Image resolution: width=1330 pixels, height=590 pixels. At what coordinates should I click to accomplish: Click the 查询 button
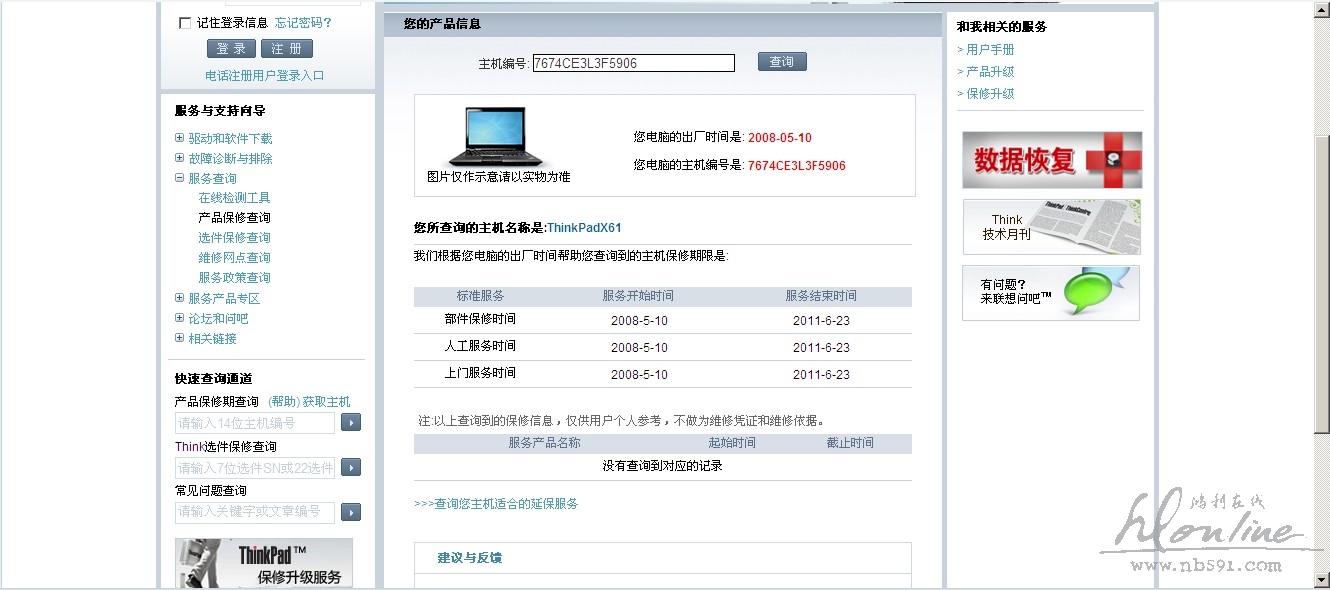(x=782, y=62)
